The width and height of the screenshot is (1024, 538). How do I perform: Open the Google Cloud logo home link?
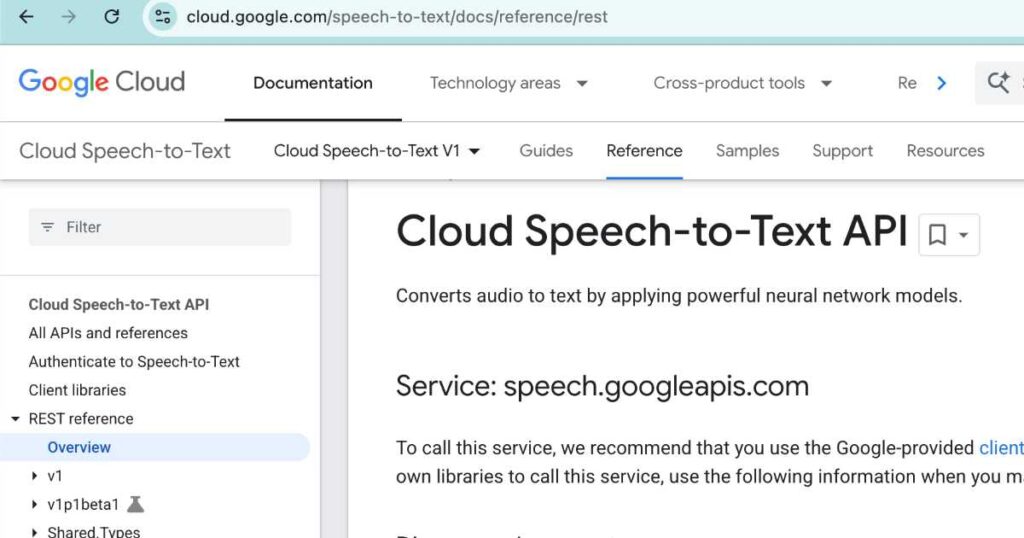[x=102, y=82]
